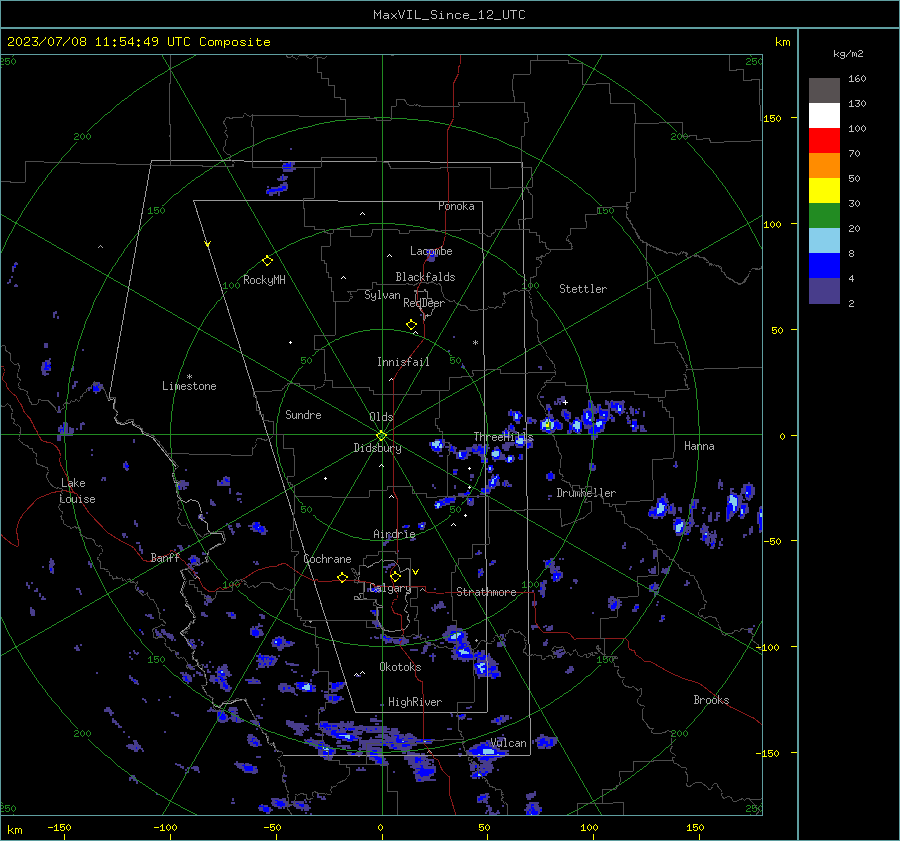This screenshot has width=900, height=841.
Task: Select the white 100-130 legend swatch
Action: coord(824,116)
